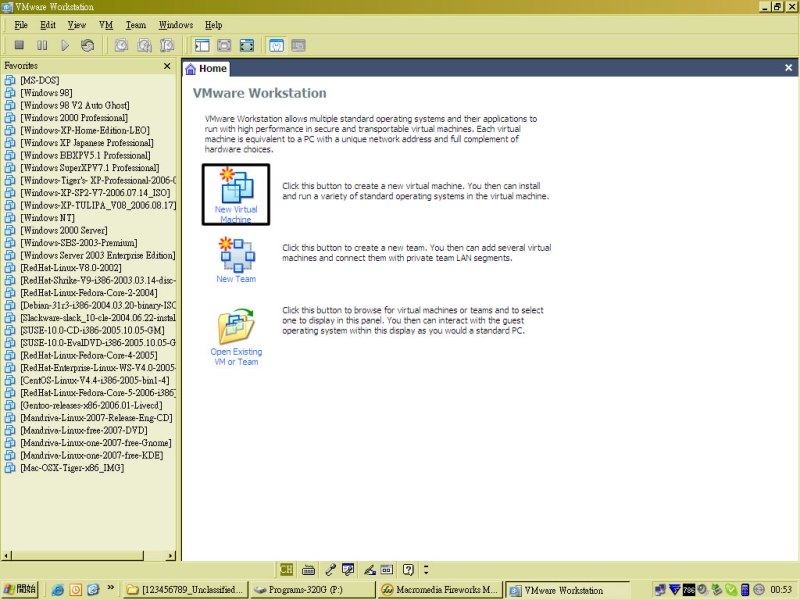Switch to the Programs-320G (P:) taskbar window
The height and width of the screenshot is (600, 800).
[x=313, y=590]
